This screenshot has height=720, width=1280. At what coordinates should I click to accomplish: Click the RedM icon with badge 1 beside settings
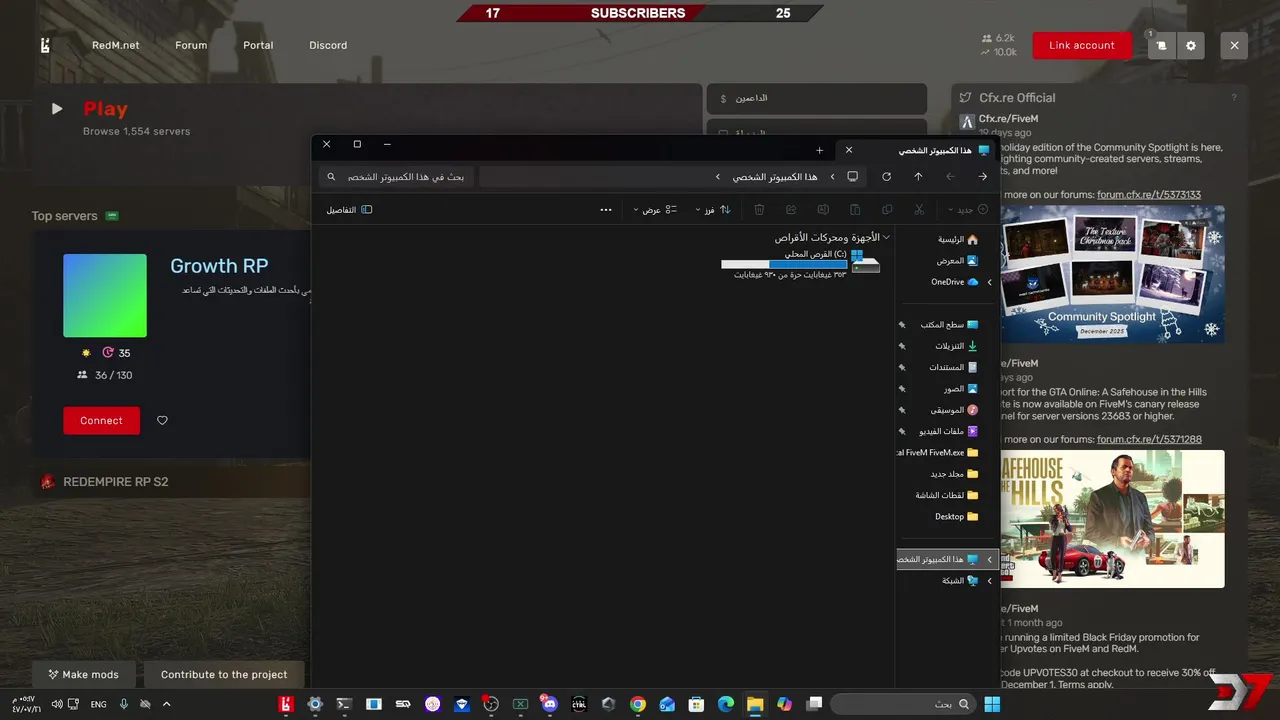pos(1161,45)
